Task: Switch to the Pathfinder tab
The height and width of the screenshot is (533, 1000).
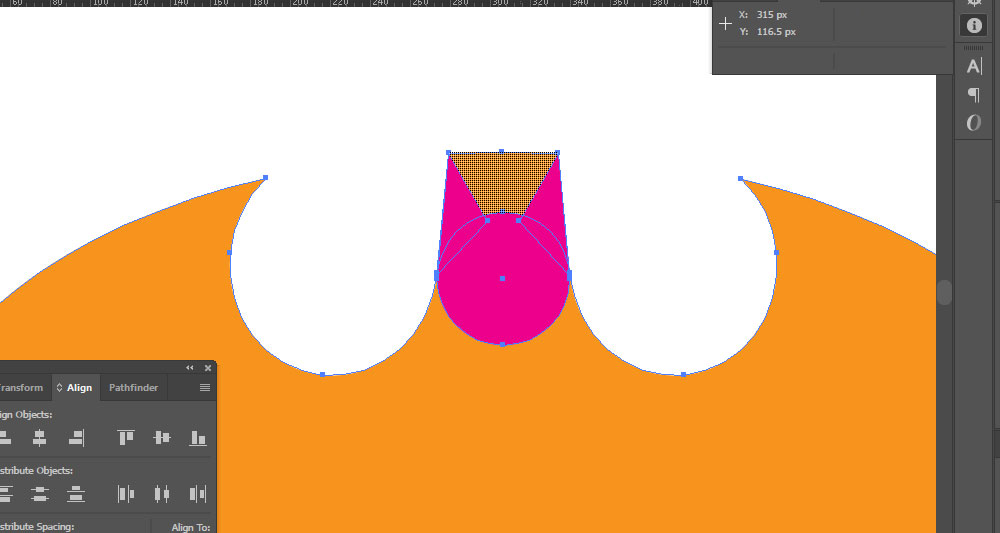Action: pos(133,388)
